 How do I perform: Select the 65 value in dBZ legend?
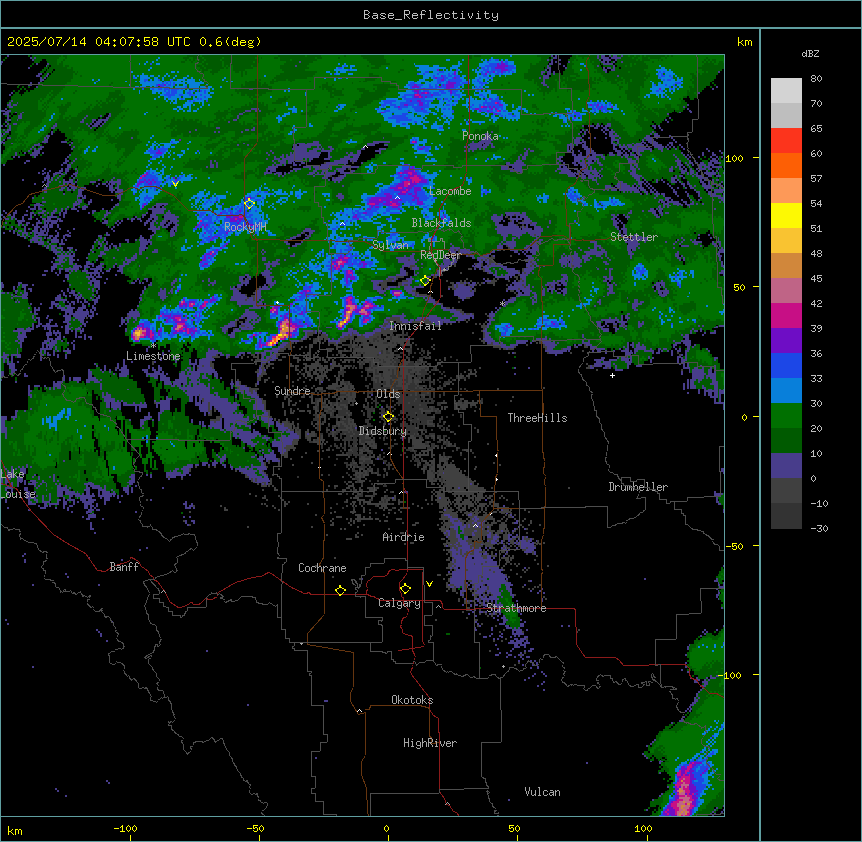pos(816,129)
